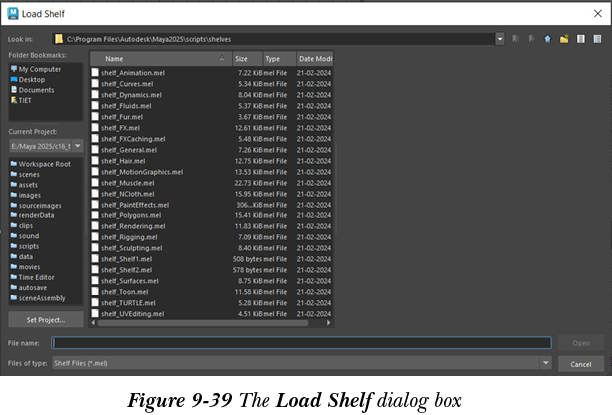The width and height of the screenshot is (612, 415).
Task: Switch to detail view mode icon
Action: tap(597, 39)
